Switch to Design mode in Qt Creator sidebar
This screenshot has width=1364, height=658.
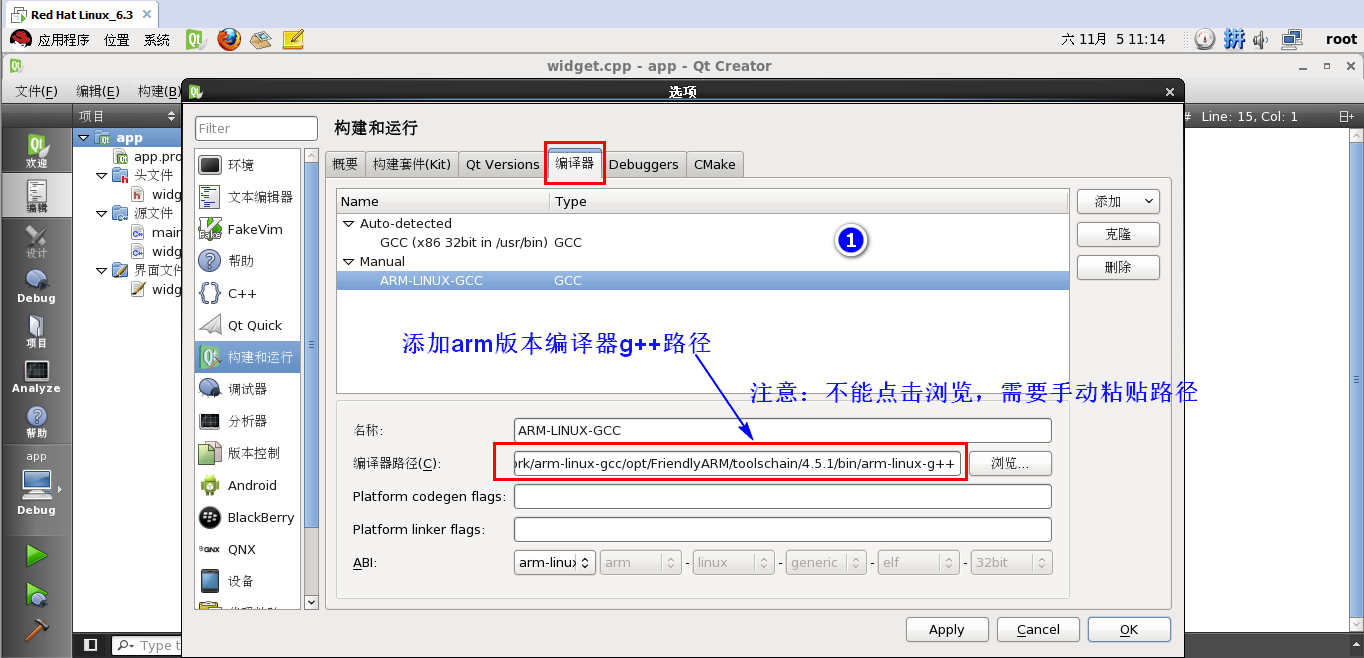pos(36,241)
